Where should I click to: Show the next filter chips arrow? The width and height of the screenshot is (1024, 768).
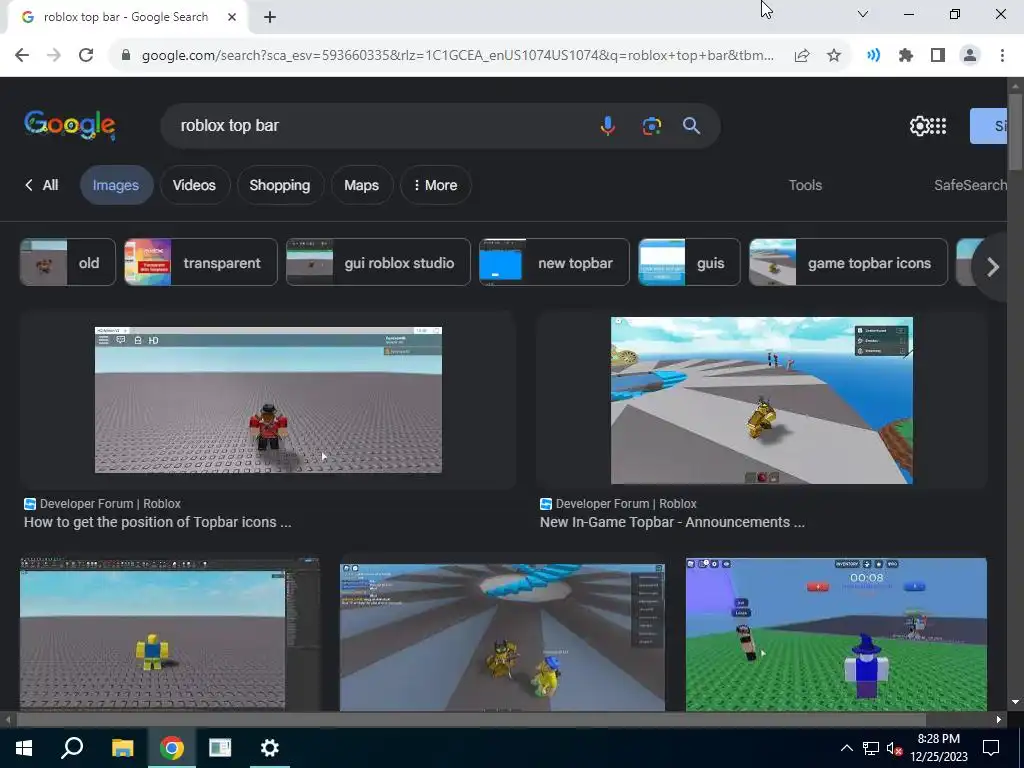coord(992,266)
